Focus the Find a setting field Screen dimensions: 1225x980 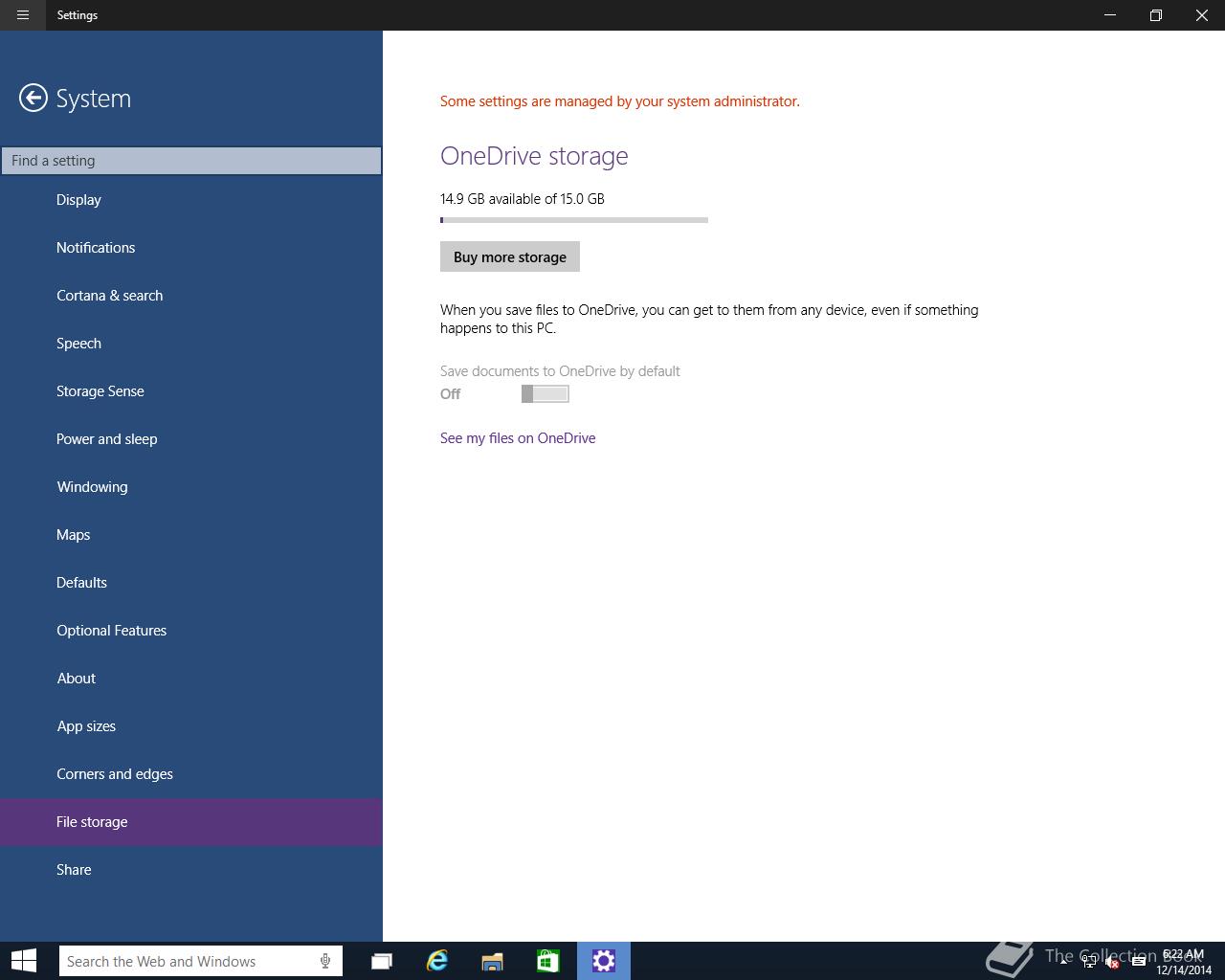[191, 161]
